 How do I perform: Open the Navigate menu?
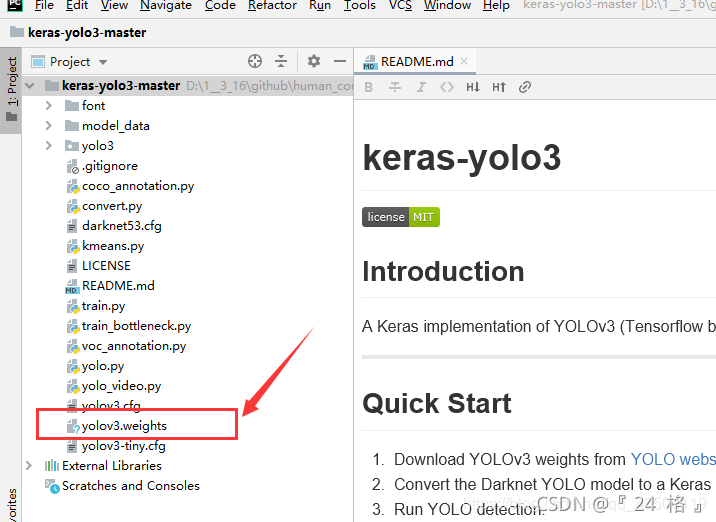tap(166, 5)
